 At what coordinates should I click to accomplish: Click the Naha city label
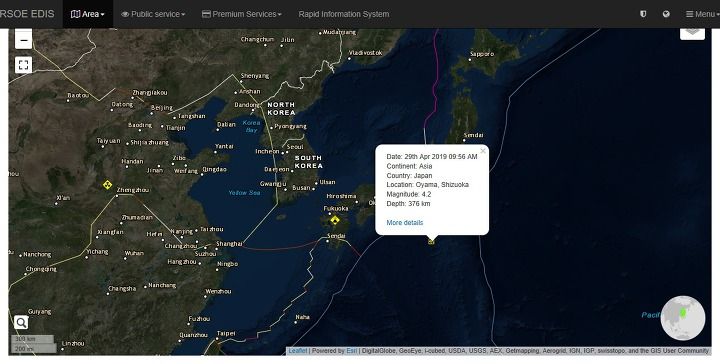303,317
